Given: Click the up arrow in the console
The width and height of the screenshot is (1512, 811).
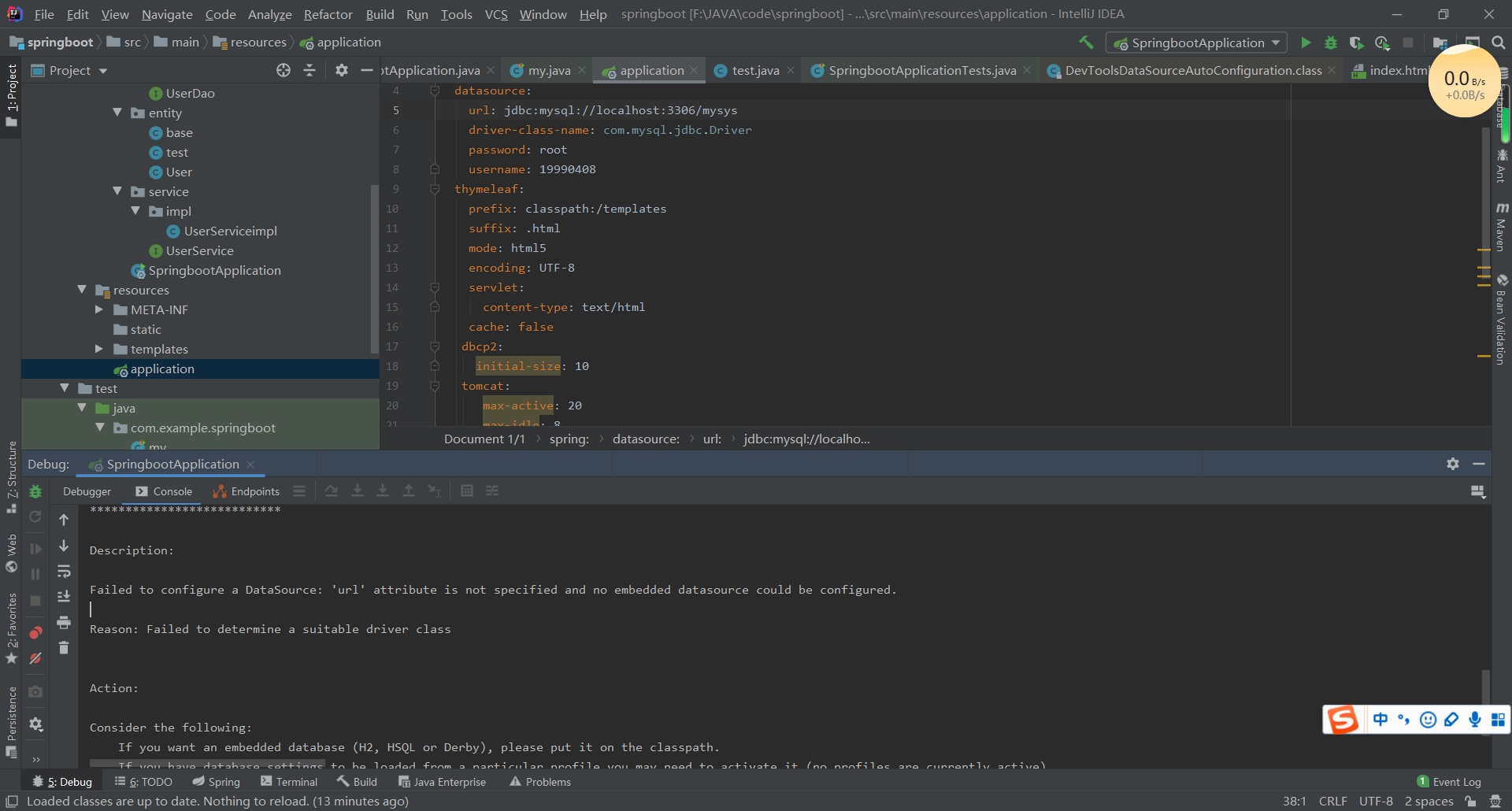Looking at the screenshot, I should coord(64,520).
